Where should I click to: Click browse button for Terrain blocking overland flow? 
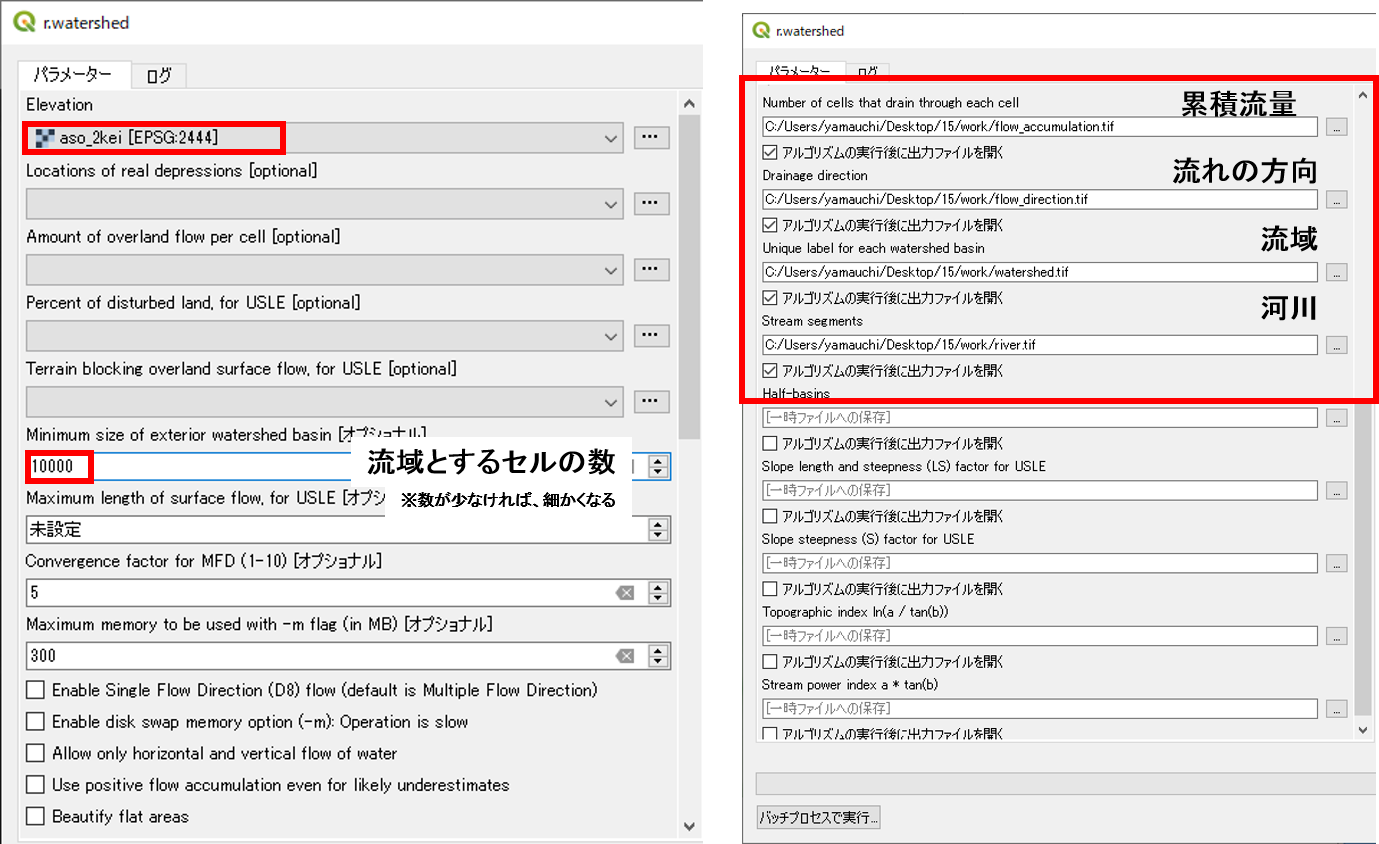652,402
